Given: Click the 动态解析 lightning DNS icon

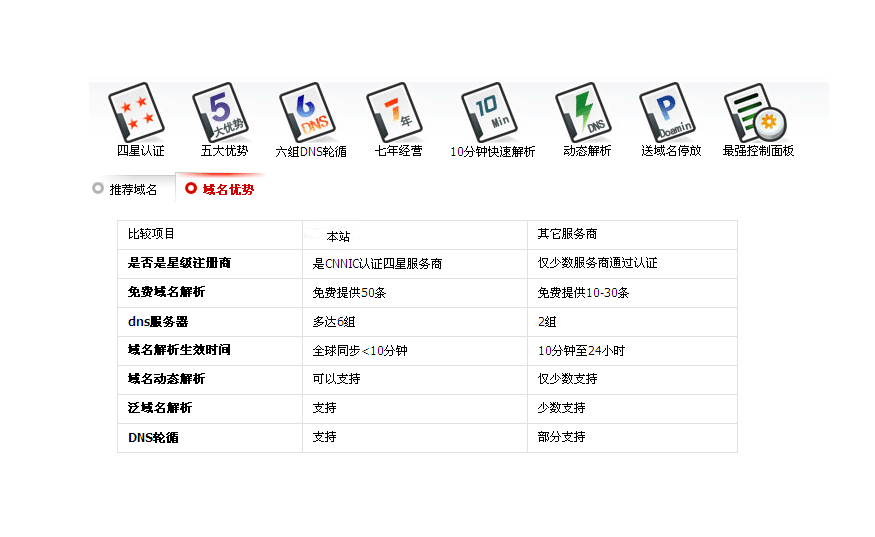Looking at the screenshot, I should click(x=584, y=112).
